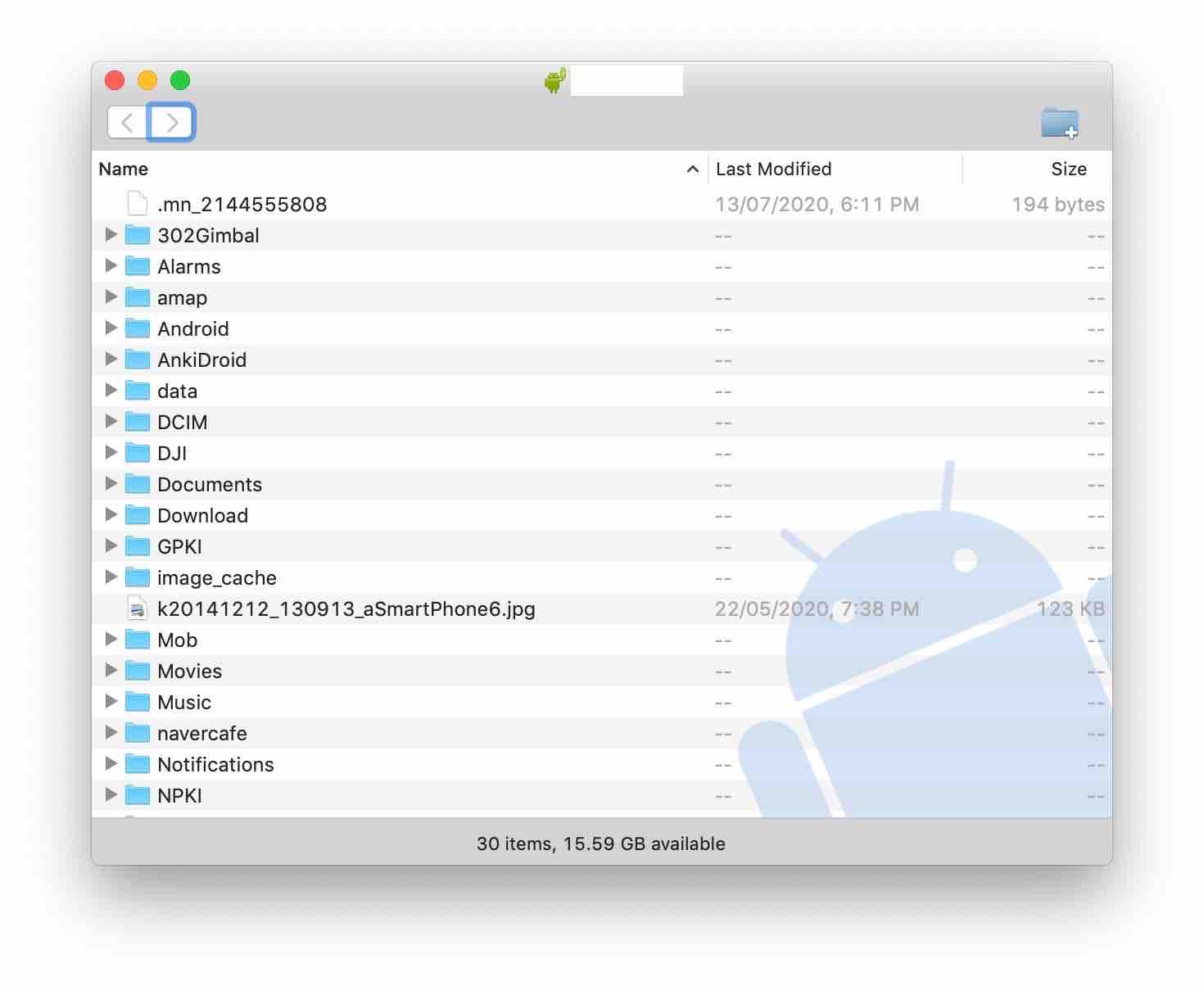Sort by the Last Modified column header
1204x986 pixels.
pos(773,169)
